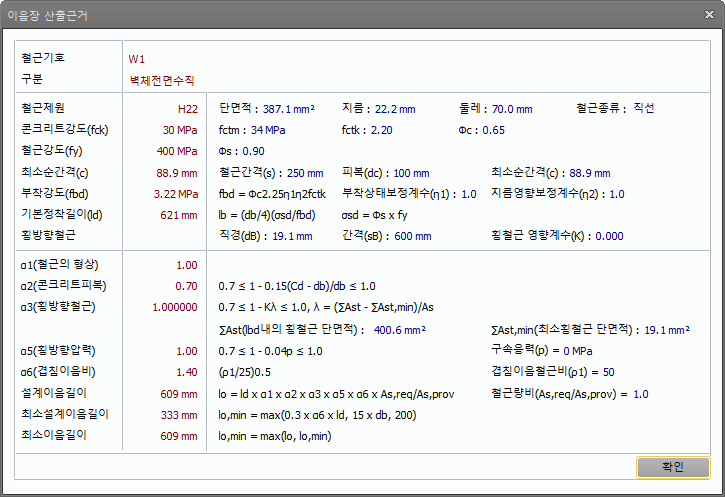Click the 횡방향철근 row label

point(48,235)
